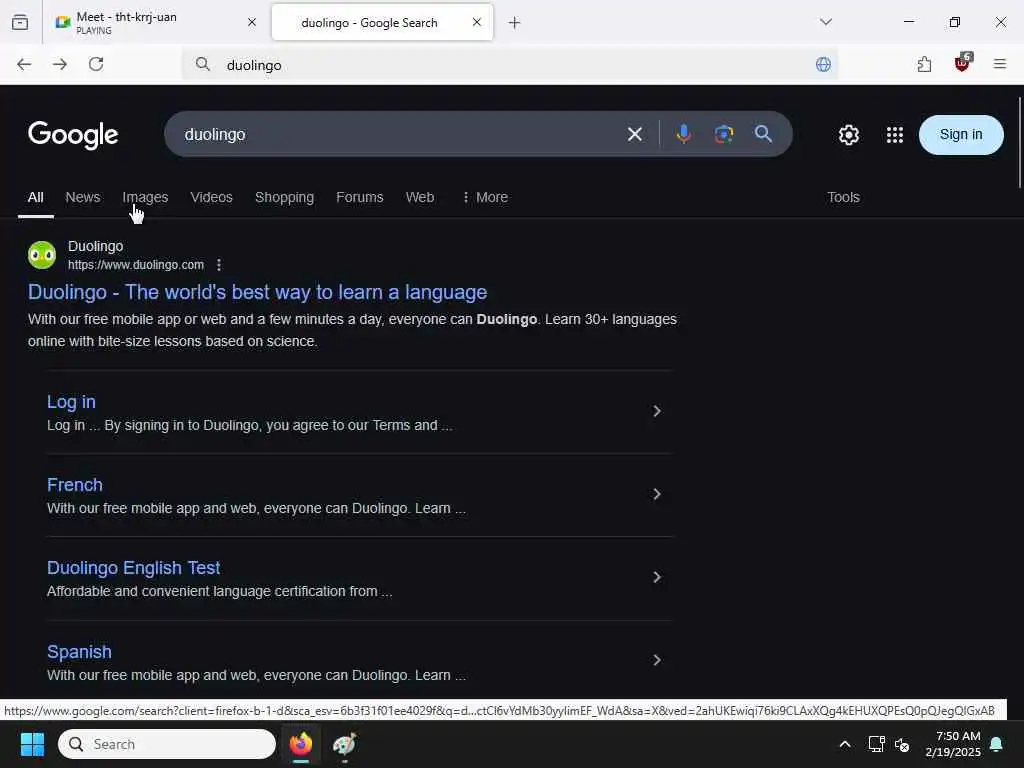Go to Google homepage via logo
This screenshot has height=768, width=1024.
coord(72,135)
